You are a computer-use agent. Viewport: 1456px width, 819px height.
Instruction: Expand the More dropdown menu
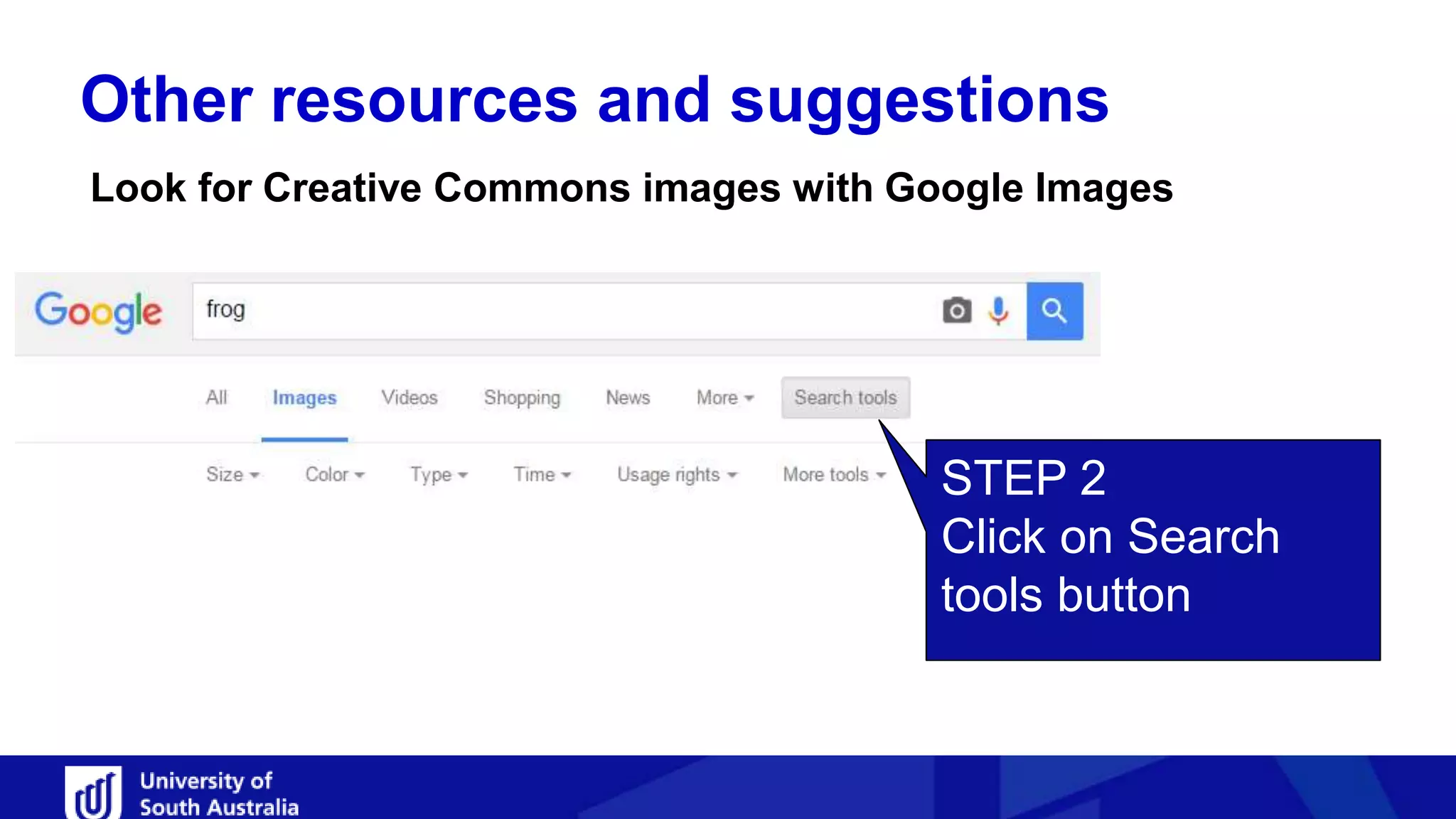coord(724,397)
